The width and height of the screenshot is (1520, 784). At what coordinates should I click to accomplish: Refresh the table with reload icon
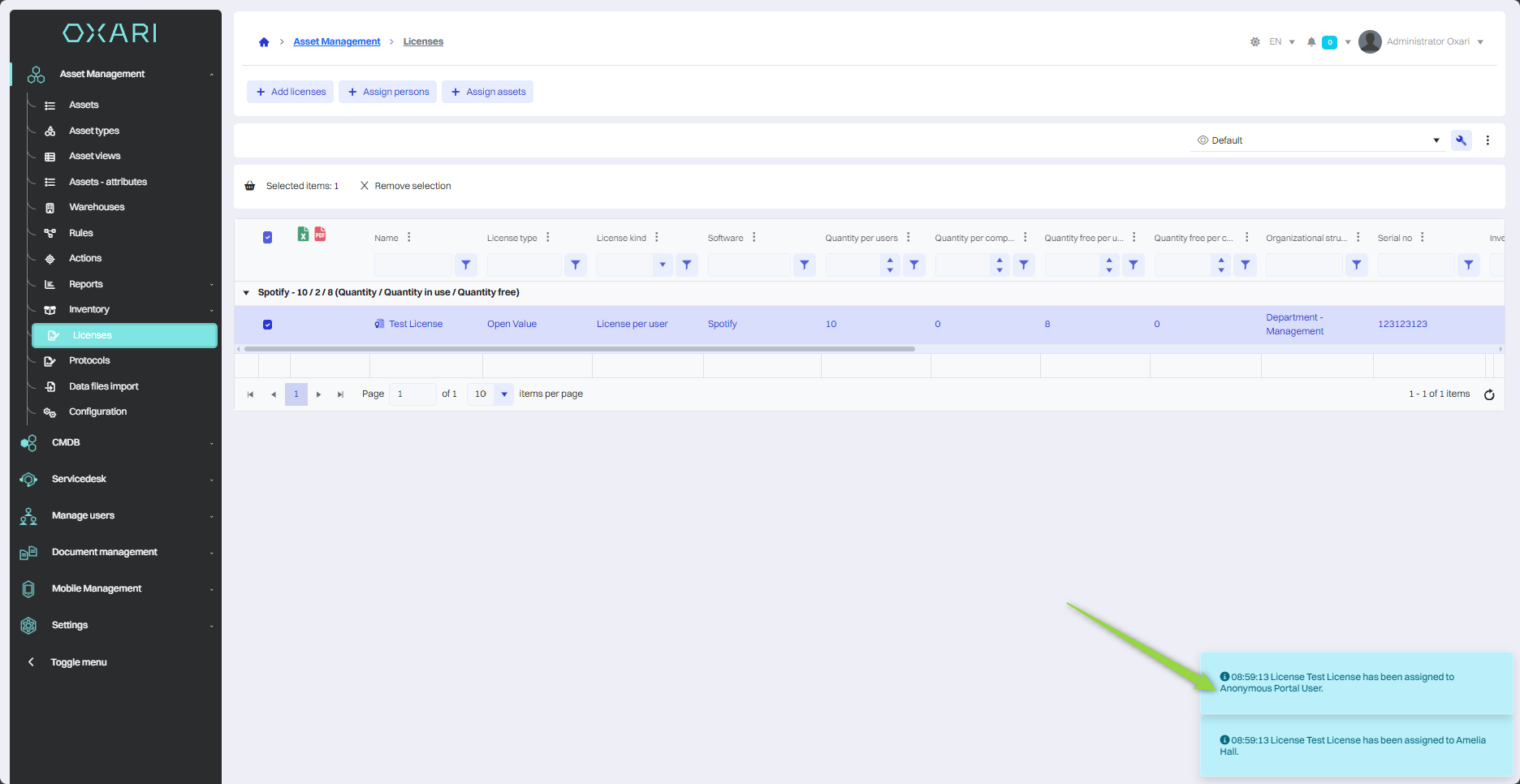click(x=1489, y=394)
